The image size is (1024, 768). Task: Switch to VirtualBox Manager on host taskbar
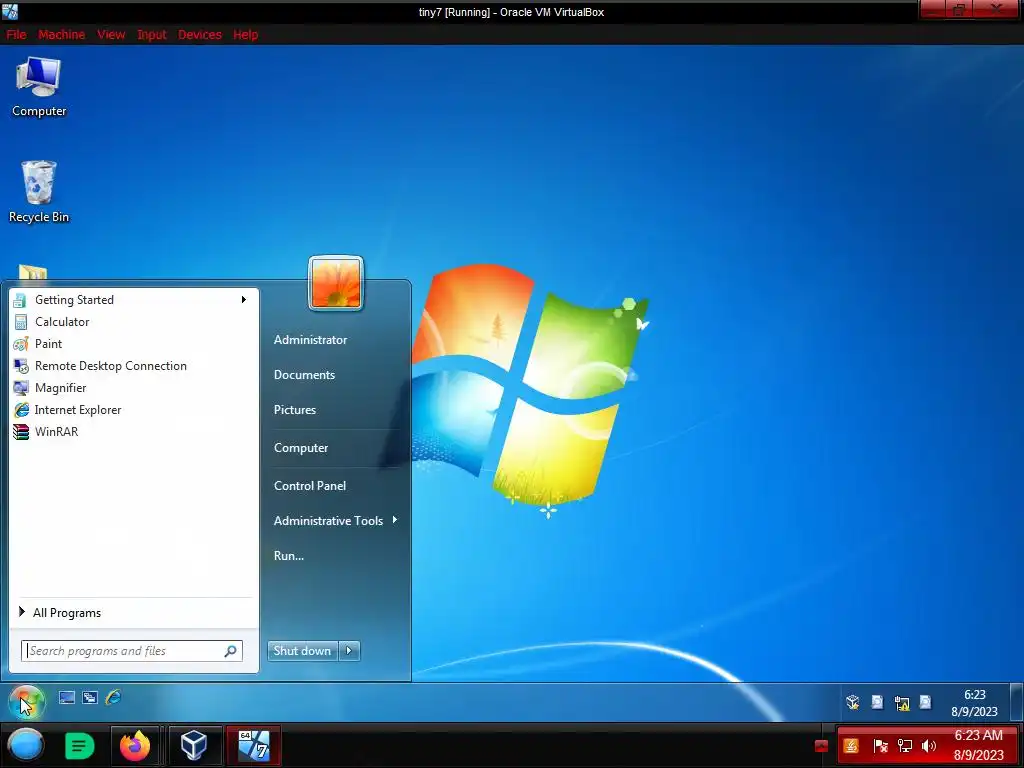pos(194,745)
